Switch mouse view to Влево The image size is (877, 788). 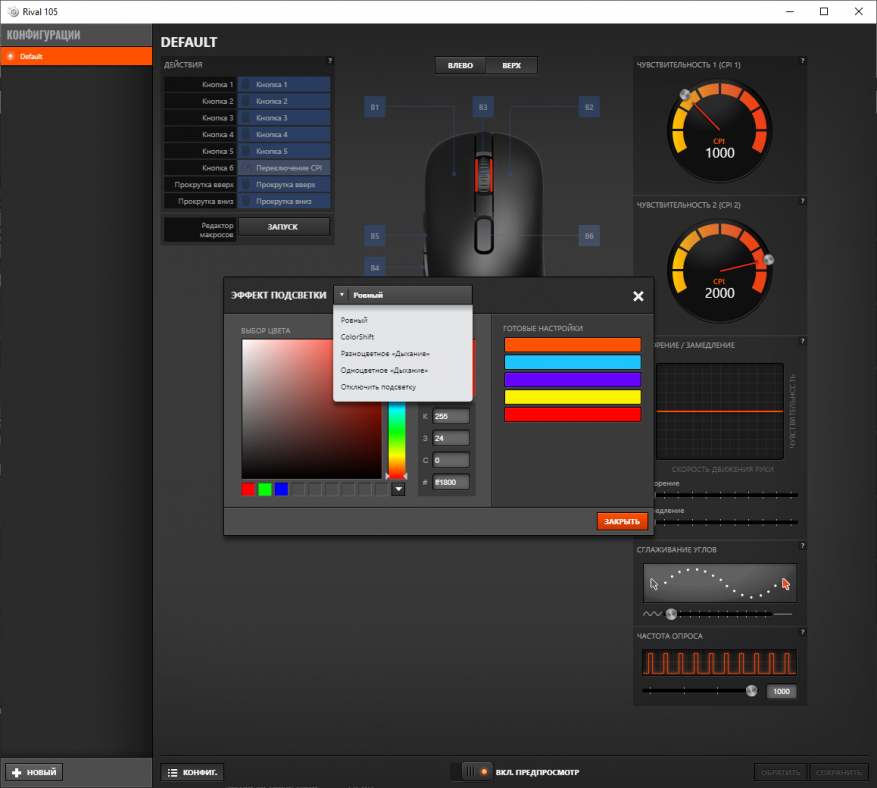[460, 65]
